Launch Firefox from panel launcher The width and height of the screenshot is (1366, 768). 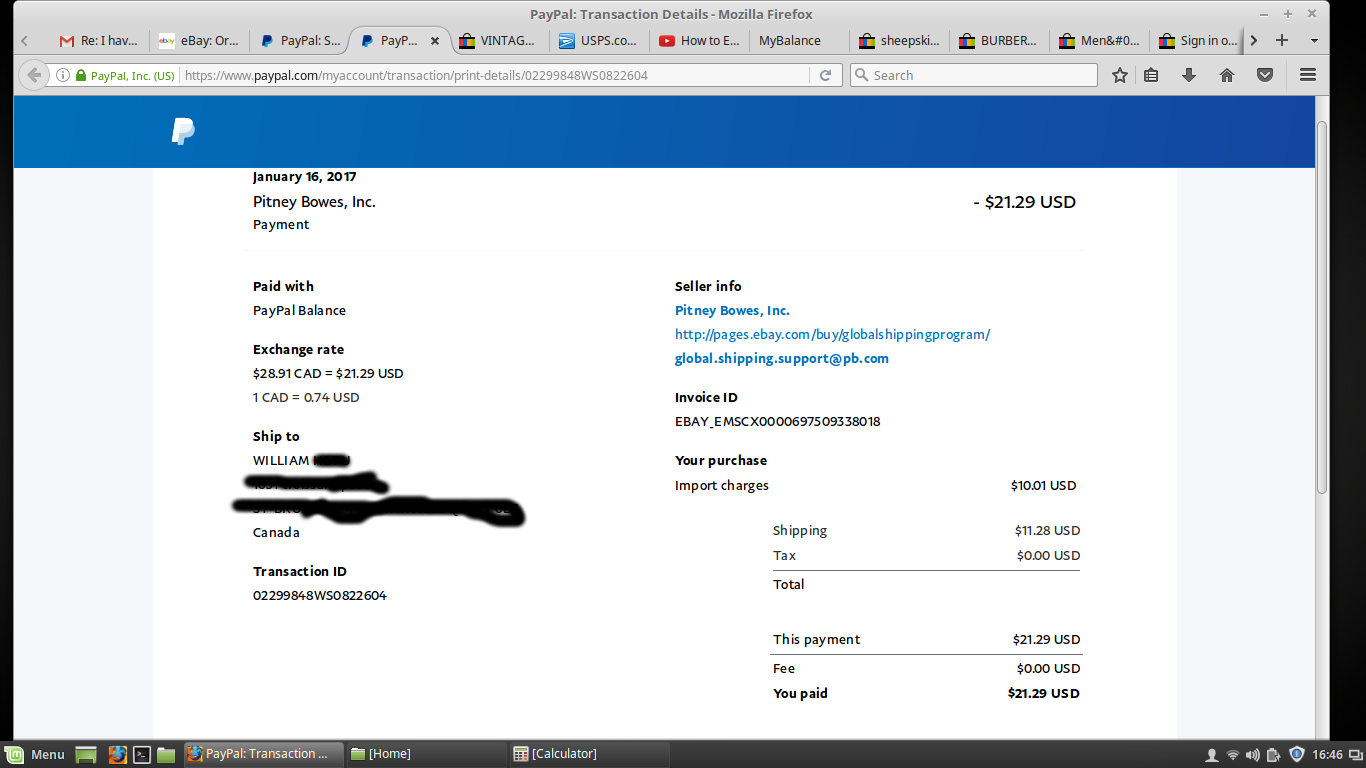(x=118, y=754)
